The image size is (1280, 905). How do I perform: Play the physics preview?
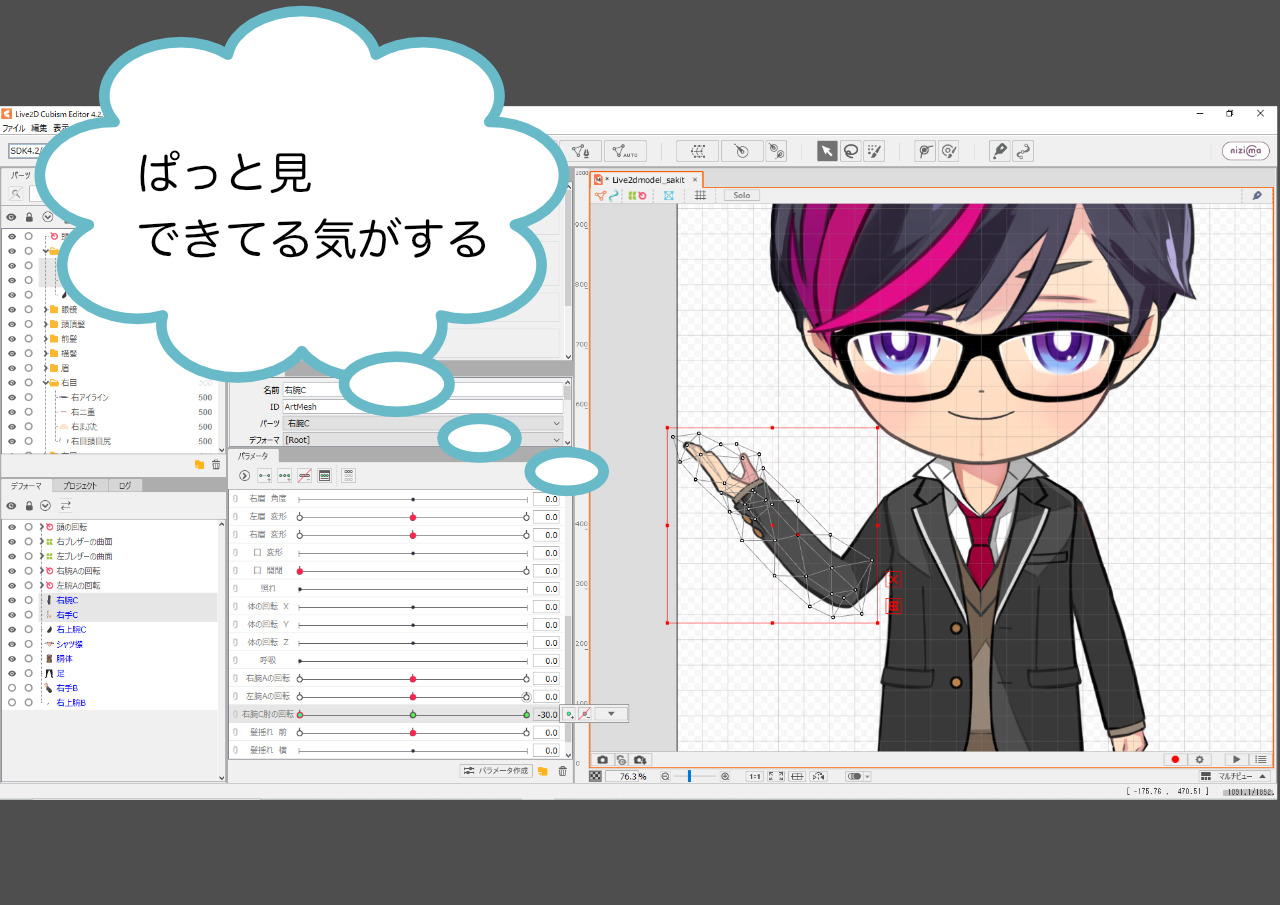pos(1237,760)
